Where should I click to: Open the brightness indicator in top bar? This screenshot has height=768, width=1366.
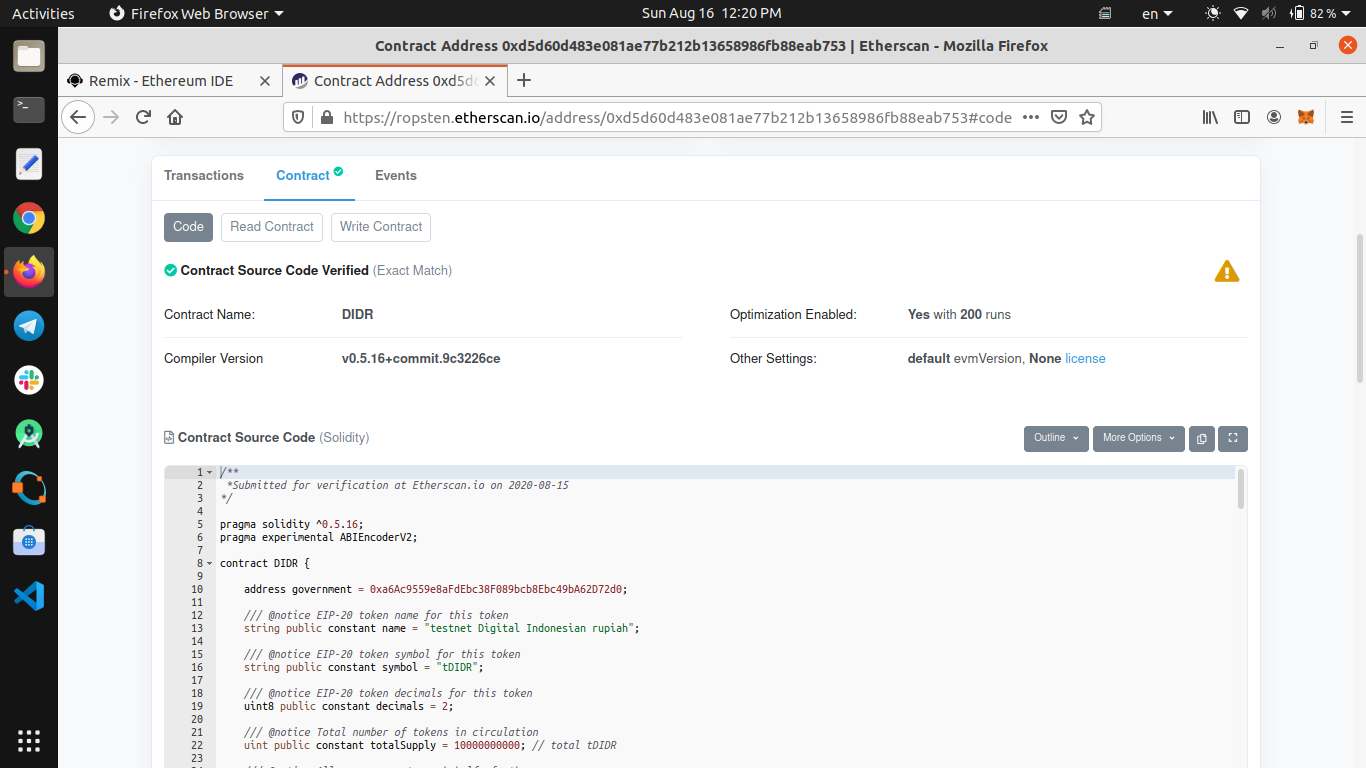click(1213, 14)
